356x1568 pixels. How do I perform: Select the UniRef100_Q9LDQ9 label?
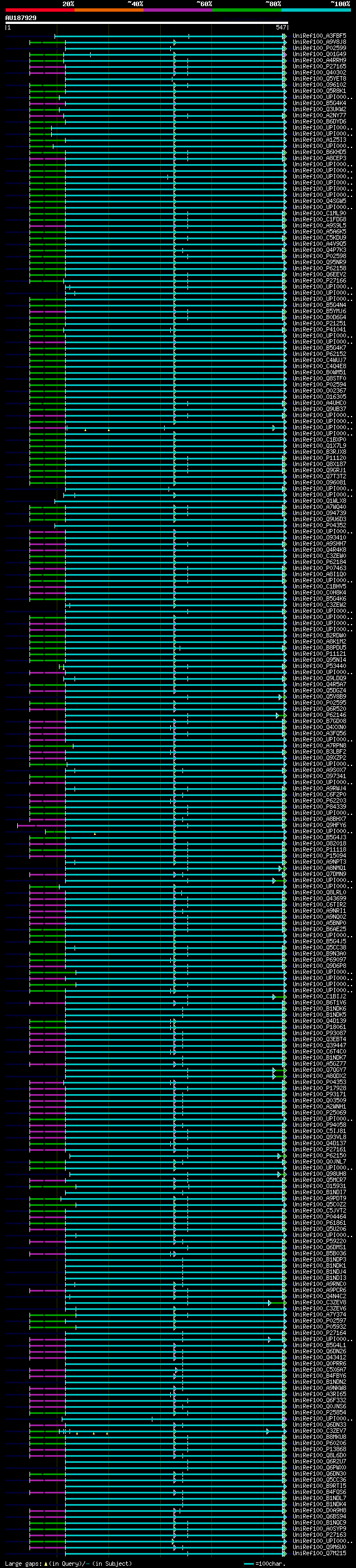click(x=319, y=678)
